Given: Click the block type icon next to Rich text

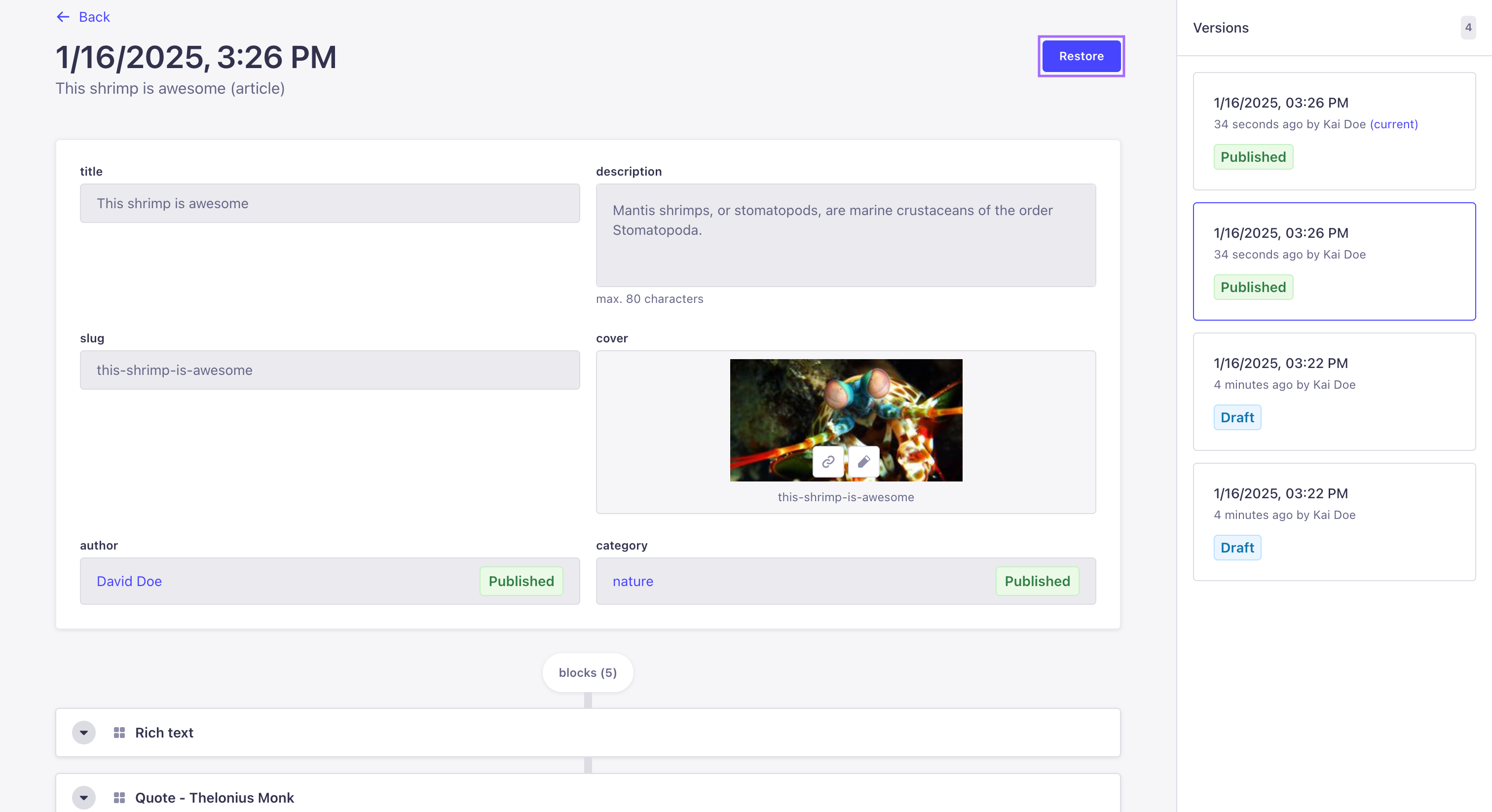Looking at the screenshot, I should 119,732.
